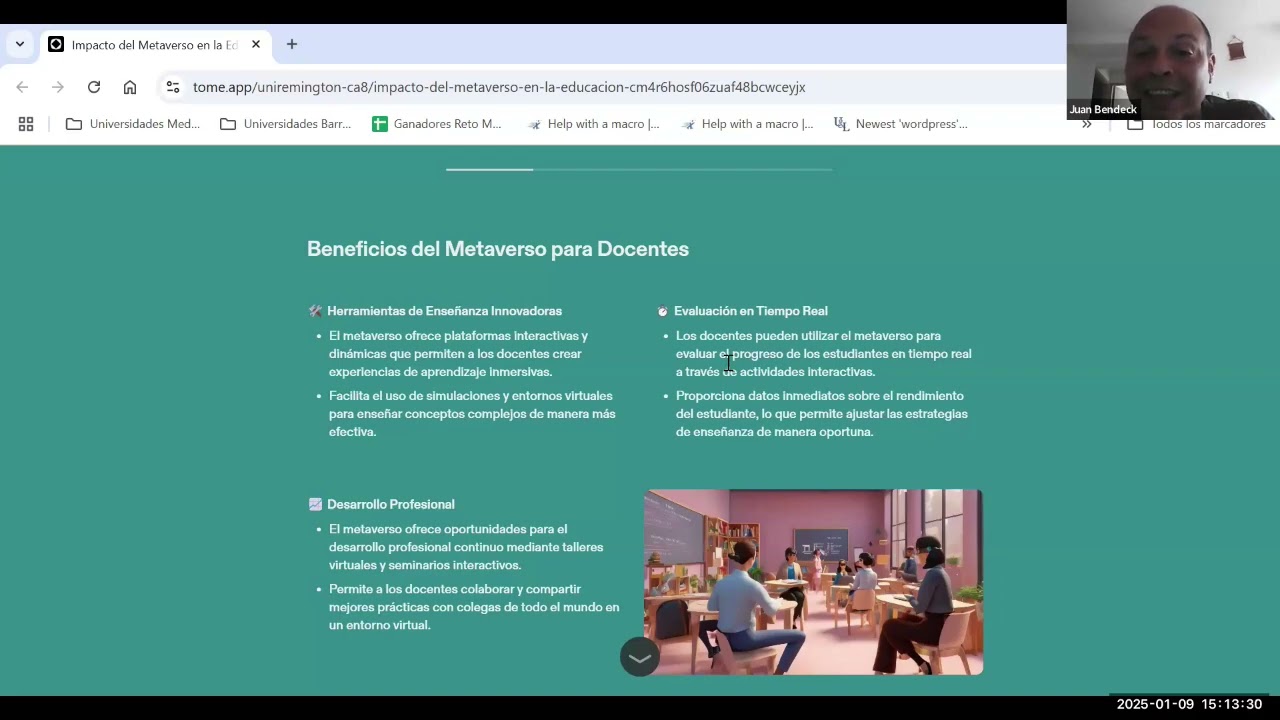
Task: Click the presentation progress bar at top
Action: pos(639,170)
